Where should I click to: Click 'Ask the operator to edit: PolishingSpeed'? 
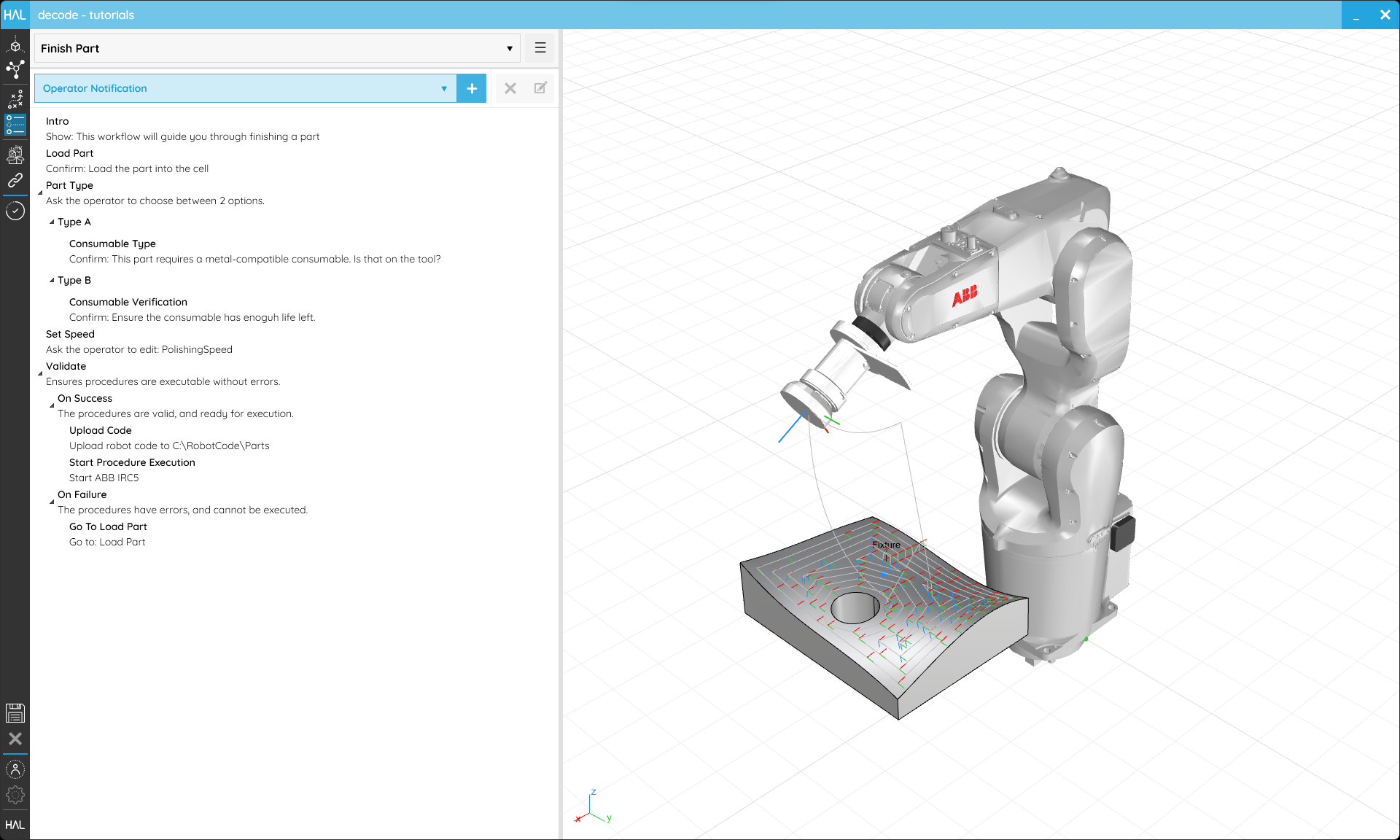coord(139,349)
